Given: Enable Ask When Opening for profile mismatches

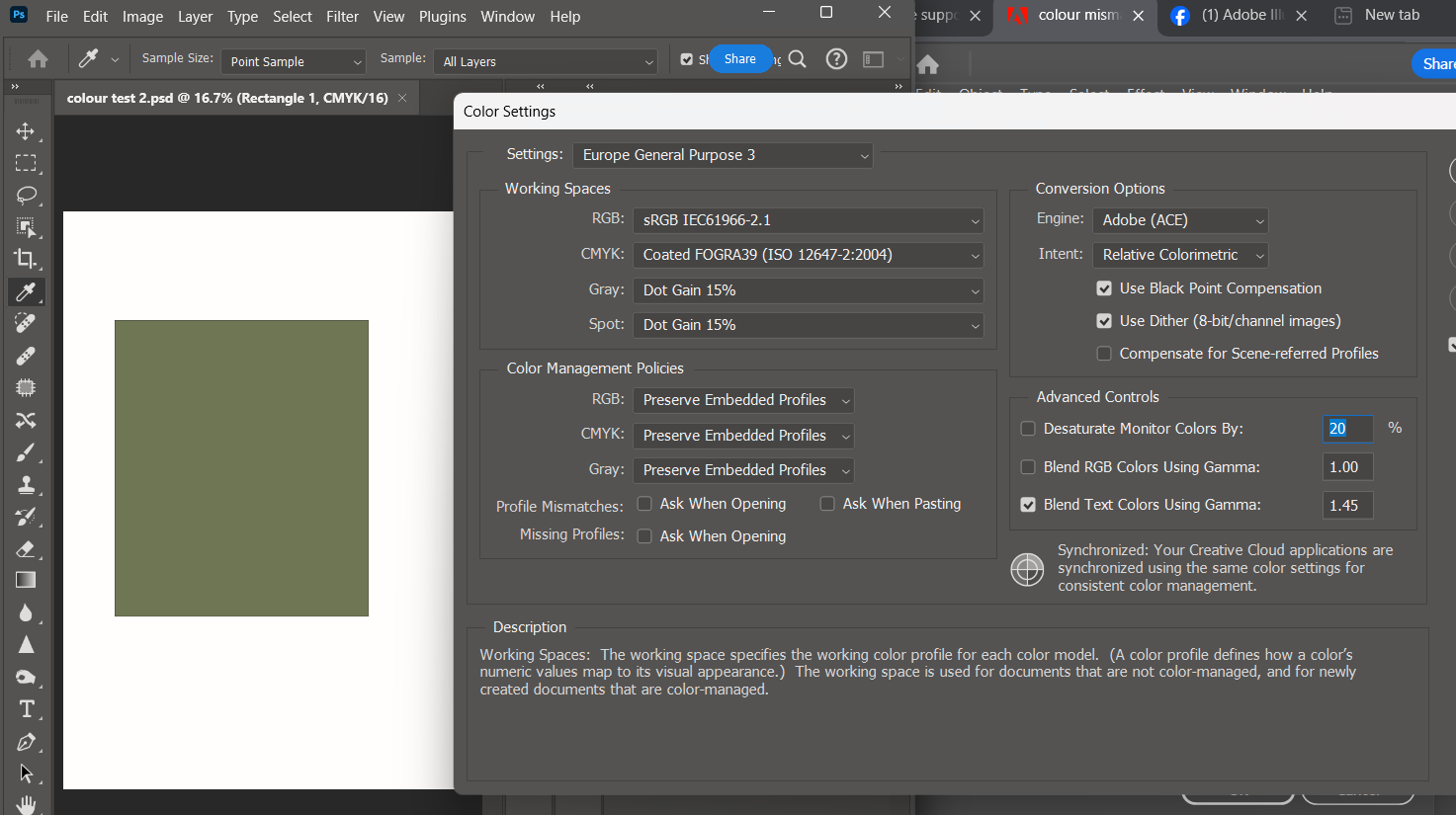Looking at the screenshot, I should (x=643, y=503).
